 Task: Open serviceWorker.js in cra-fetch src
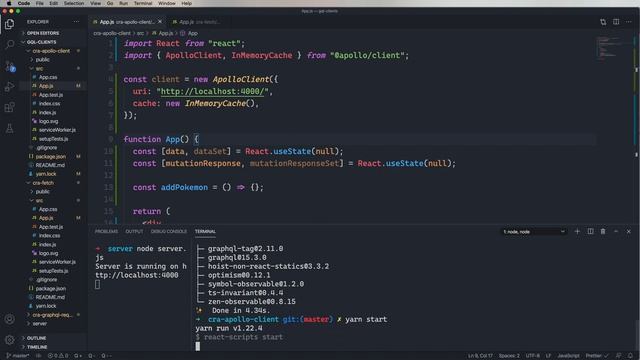click(x=57, y=262)
